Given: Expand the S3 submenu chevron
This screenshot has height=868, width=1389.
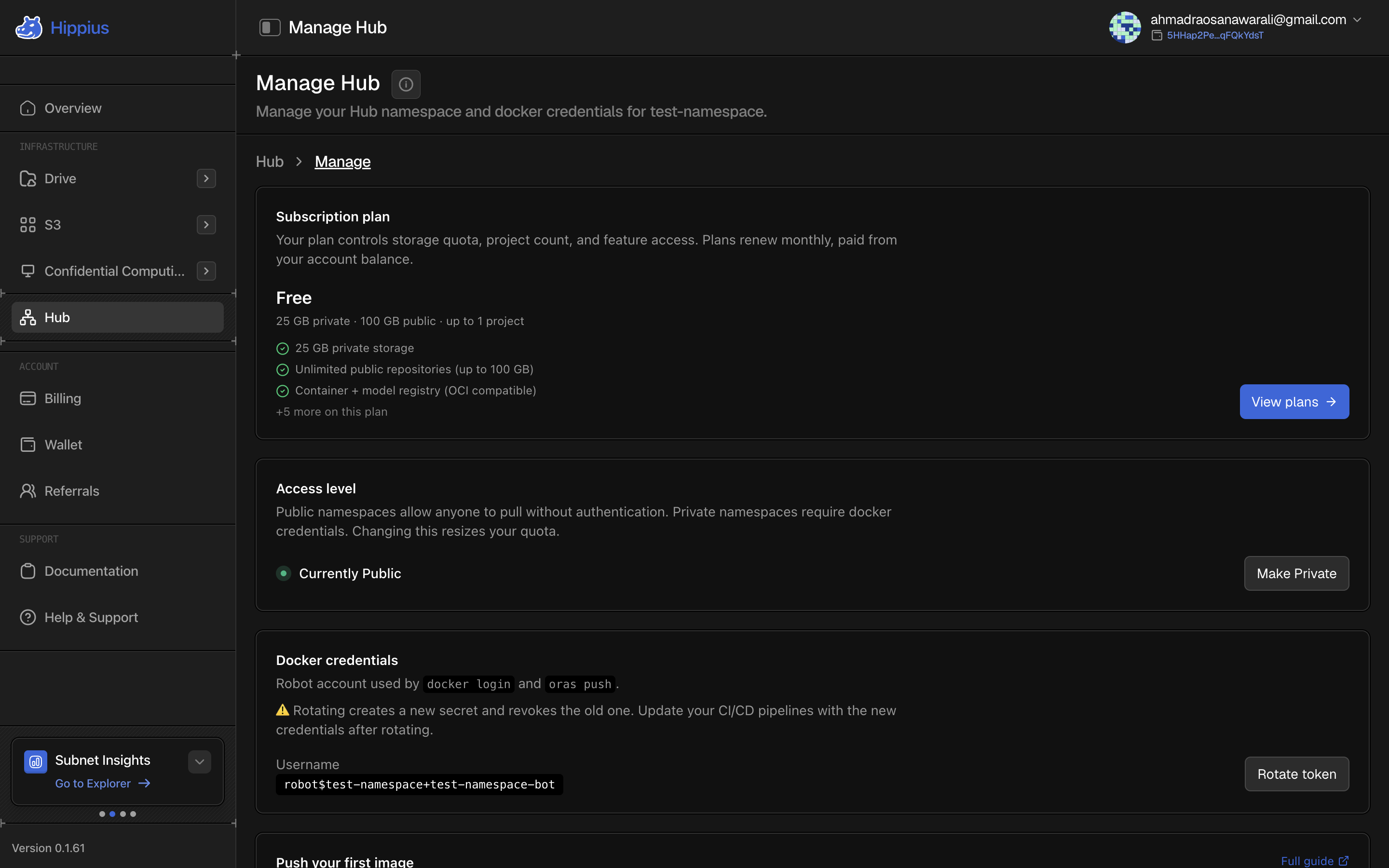Looking at the screenshot, I should point(206,224).
